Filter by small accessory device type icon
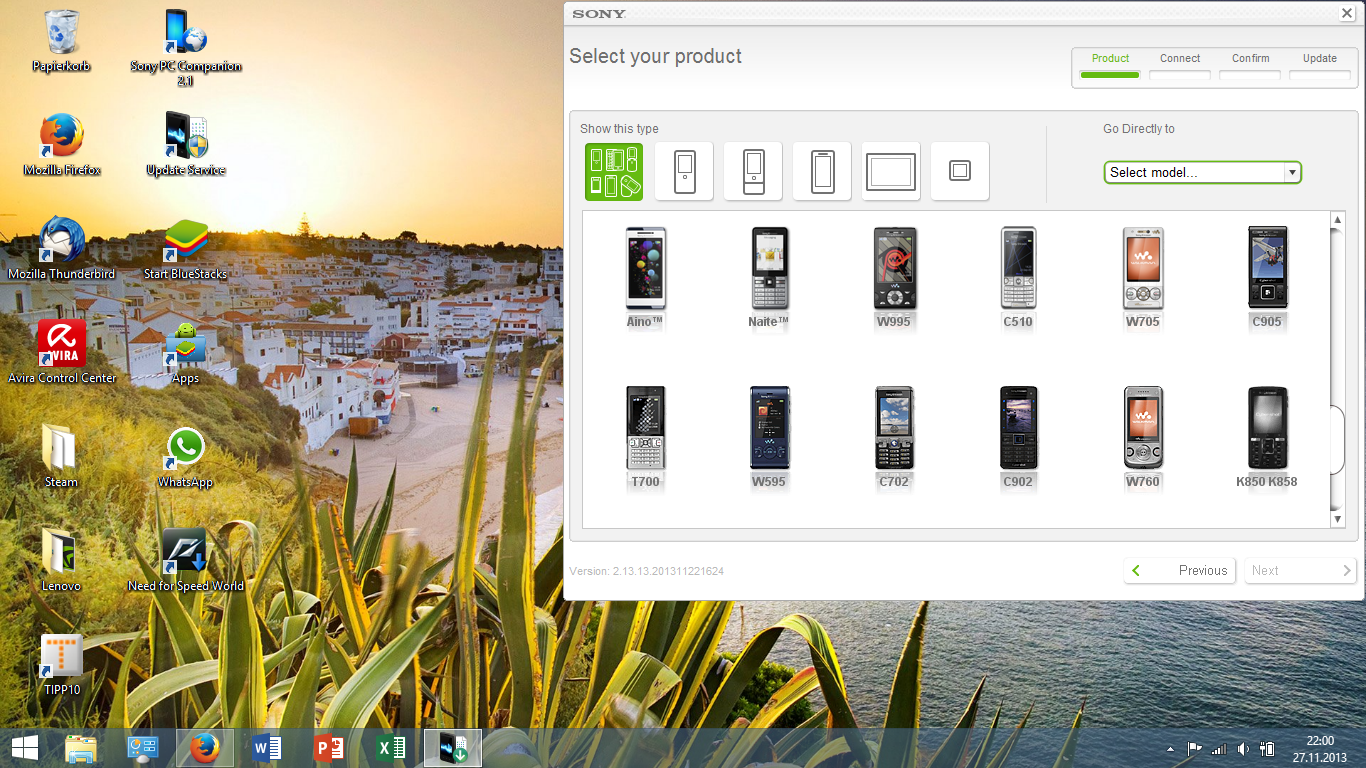 coord(960,171)
